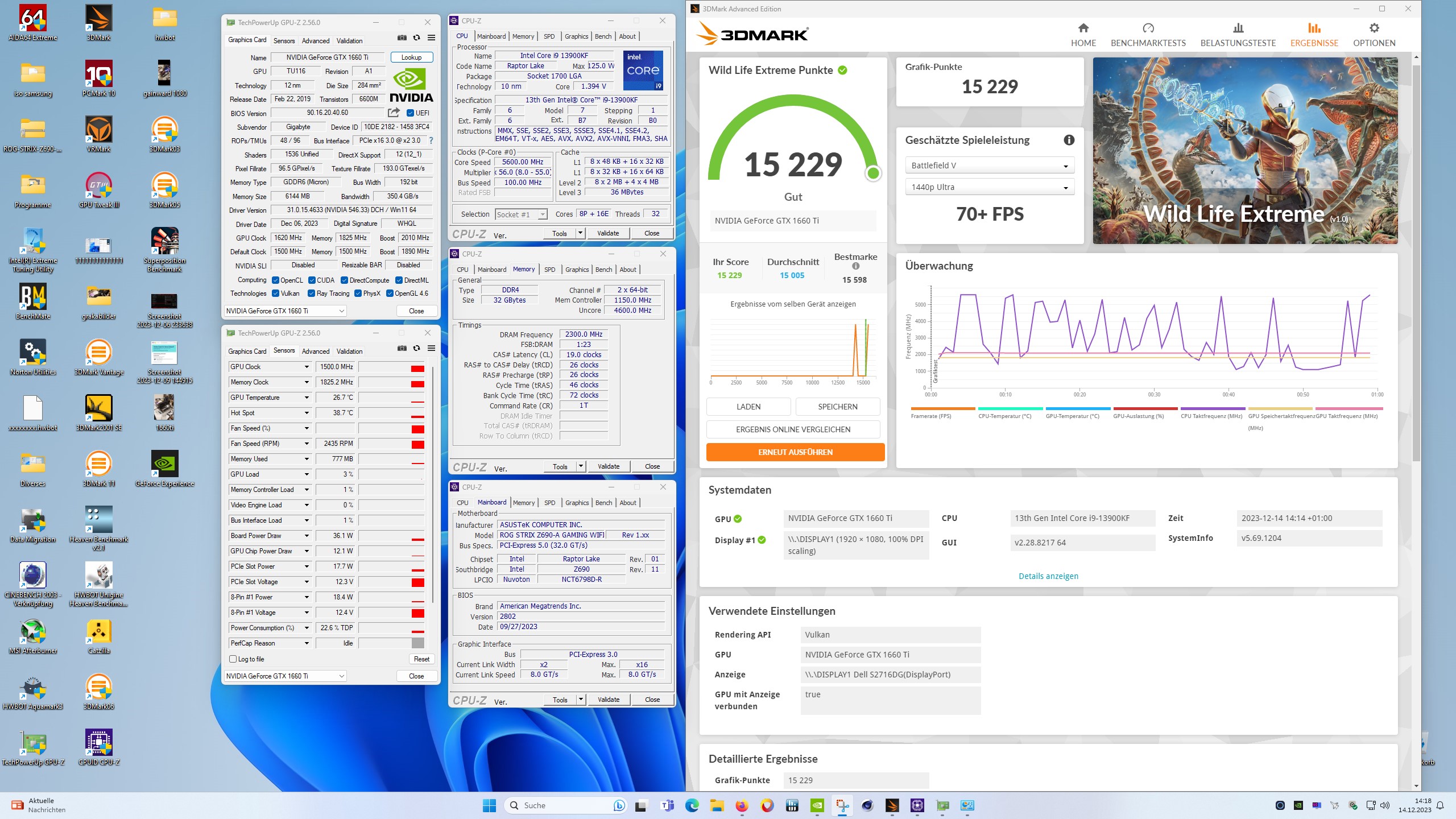
Task: Toggle the OpenCL checkbox in GPU-Z
Action: click(x=275, y=280)
